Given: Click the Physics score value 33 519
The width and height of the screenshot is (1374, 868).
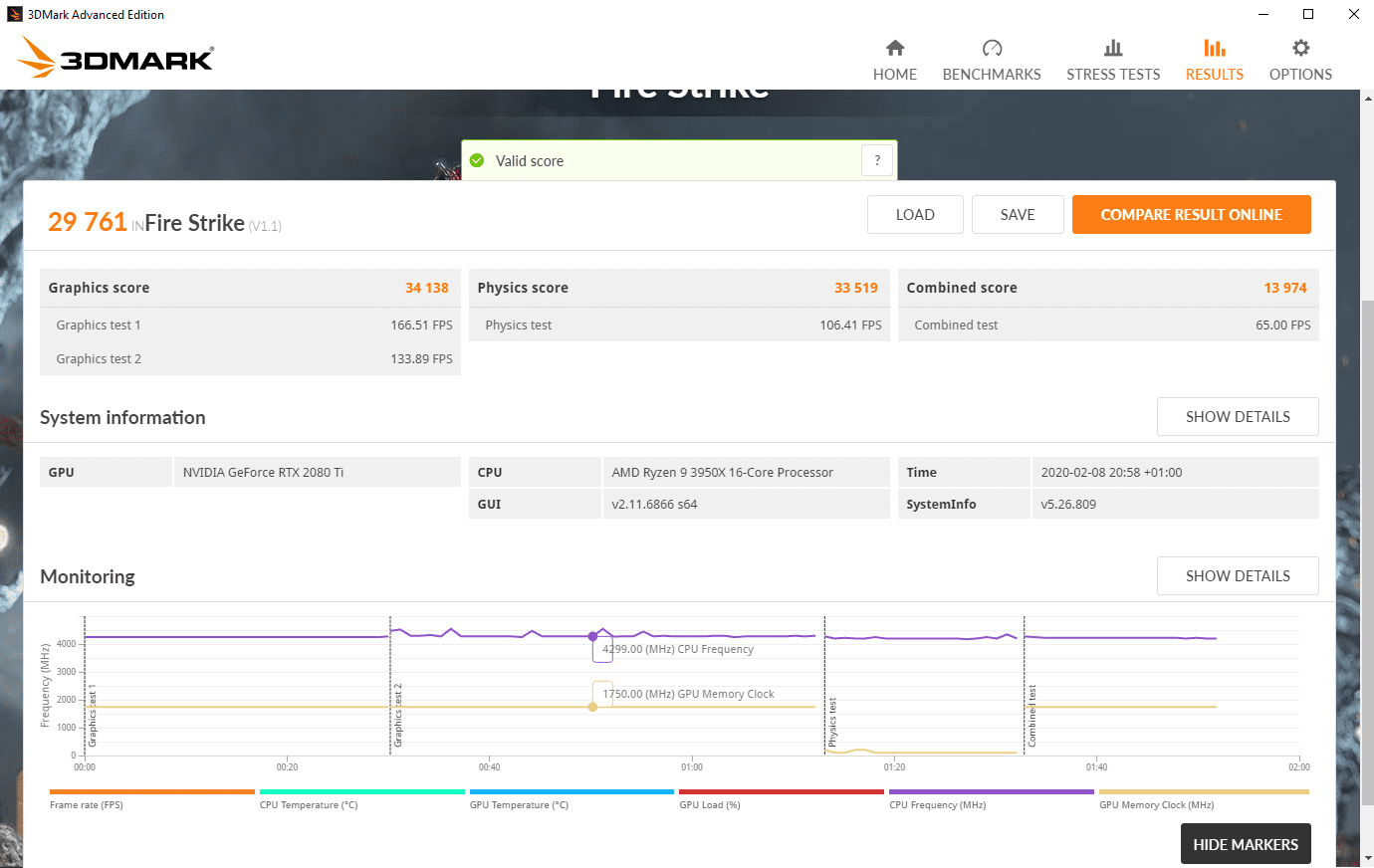Looking at the screenshot, I should 856,288.
